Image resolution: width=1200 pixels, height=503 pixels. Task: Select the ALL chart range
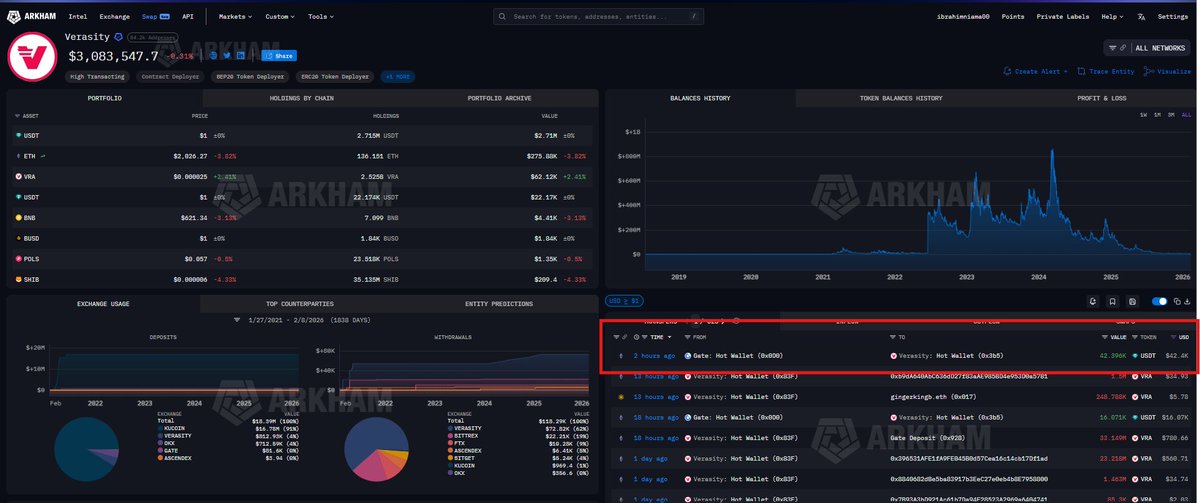coord(1187,115)
